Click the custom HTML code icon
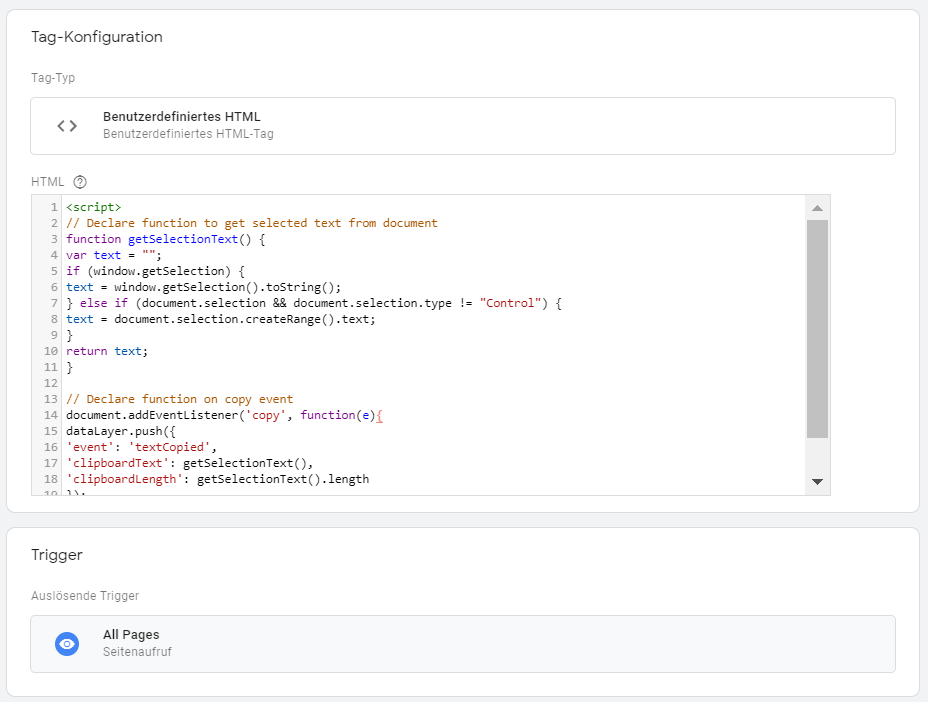Viewport: 928px width, 702px height. click(66, 125)
